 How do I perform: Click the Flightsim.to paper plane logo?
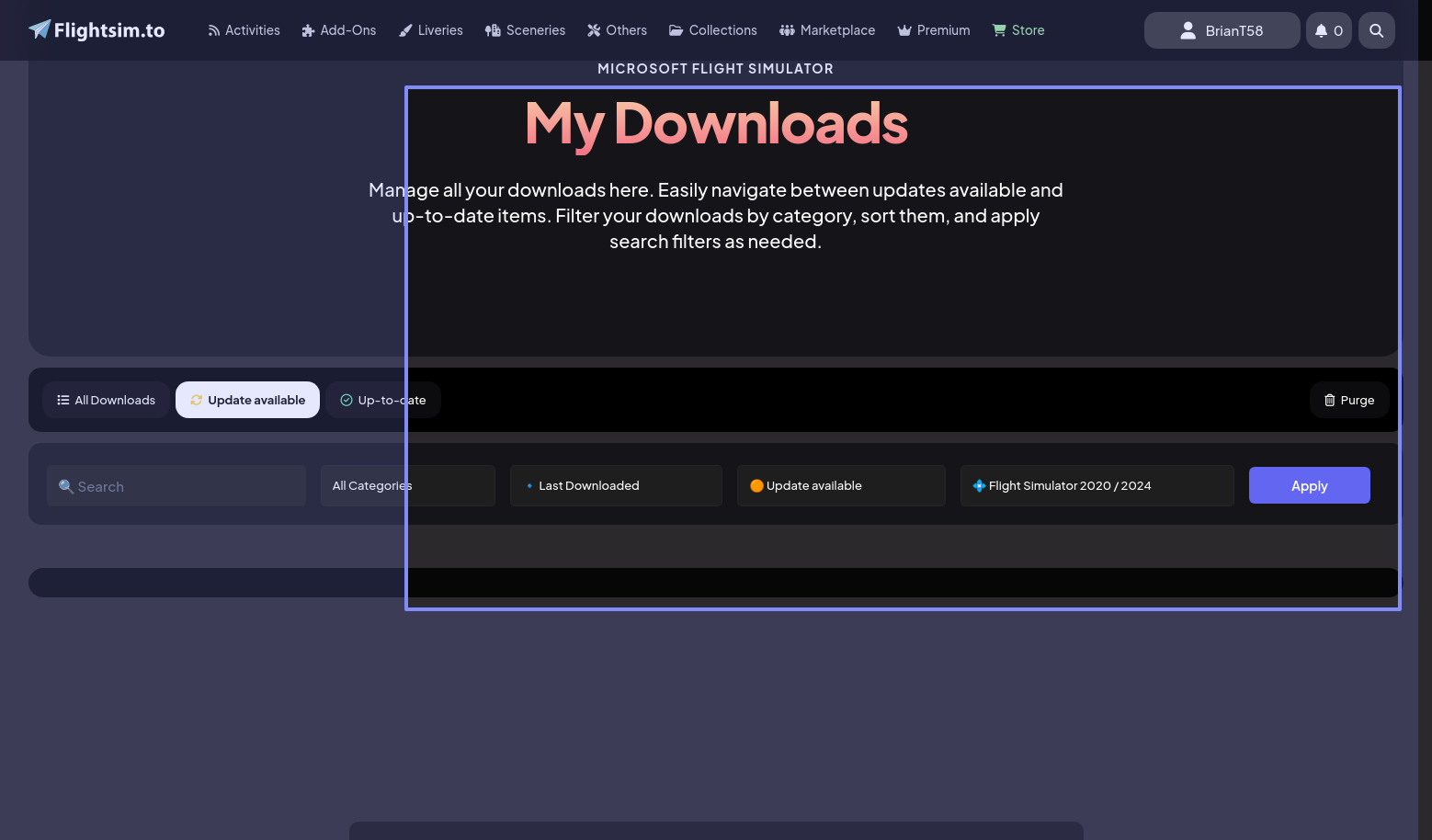pyautogui.click(x=40, y=29)
